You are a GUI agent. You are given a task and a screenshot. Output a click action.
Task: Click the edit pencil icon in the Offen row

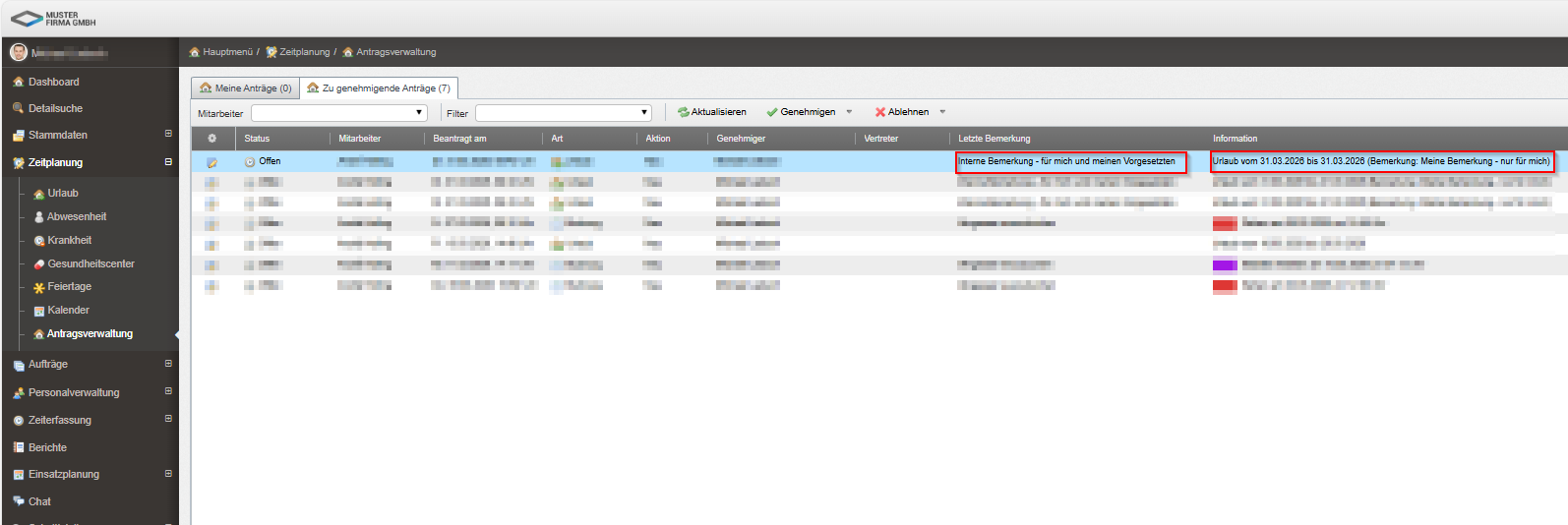pos(211,162)
